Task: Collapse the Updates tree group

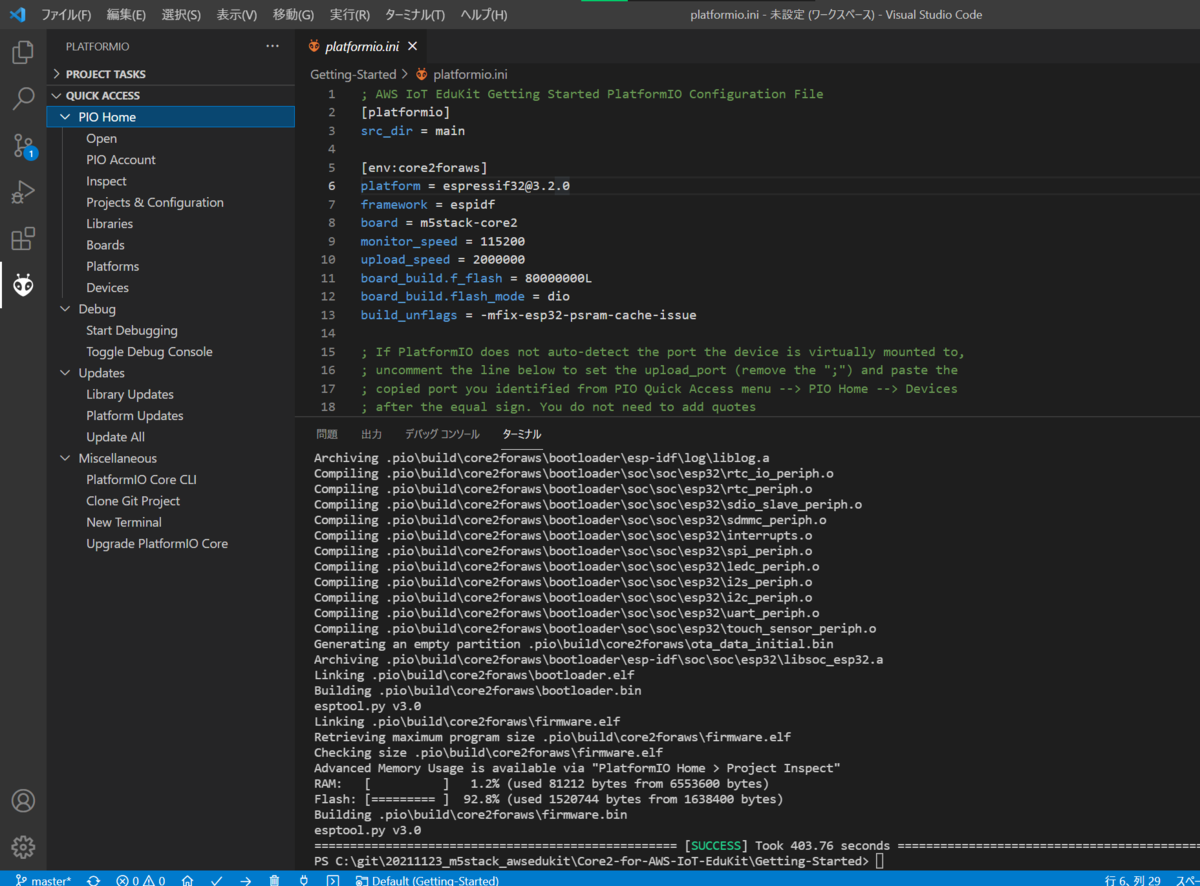Action: pyautogui.click(x=66, y=373)
